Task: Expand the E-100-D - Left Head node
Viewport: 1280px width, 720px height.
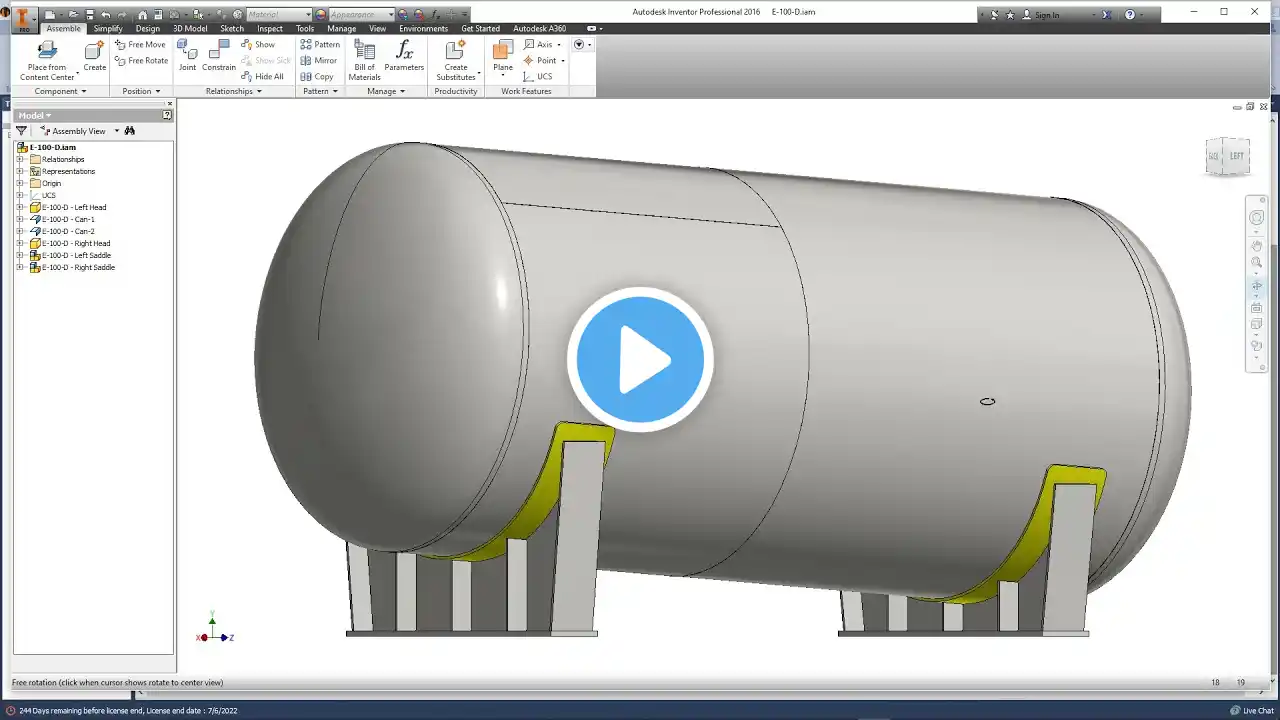Action: tap(20, 207)
